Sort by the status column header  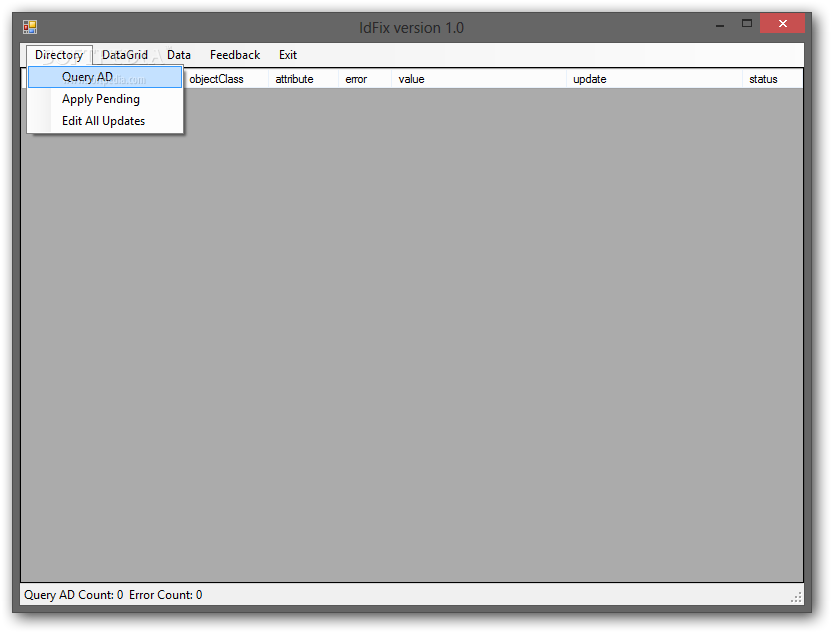coord(773,79)
